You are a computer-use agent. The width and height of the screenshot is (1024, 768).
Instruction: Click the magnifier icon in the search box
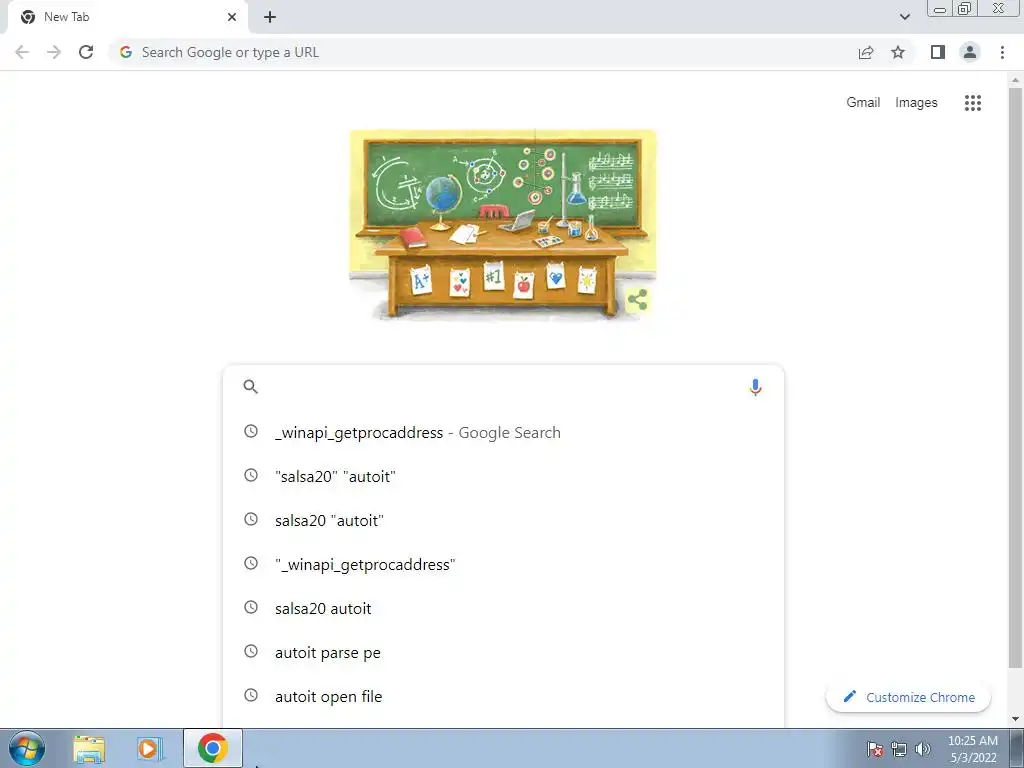[x=250, y=387]
